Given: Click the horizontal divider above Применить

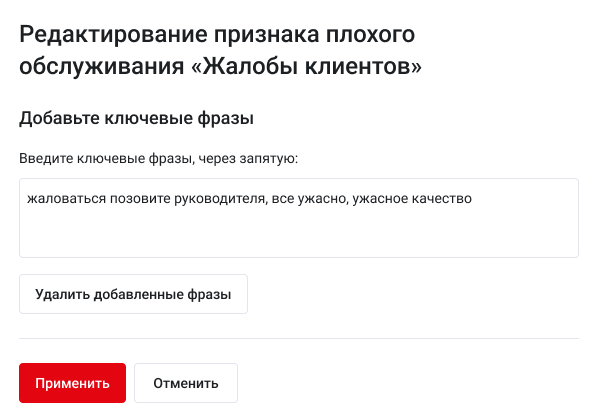Looking at the screenshot, I should (298, 339).
